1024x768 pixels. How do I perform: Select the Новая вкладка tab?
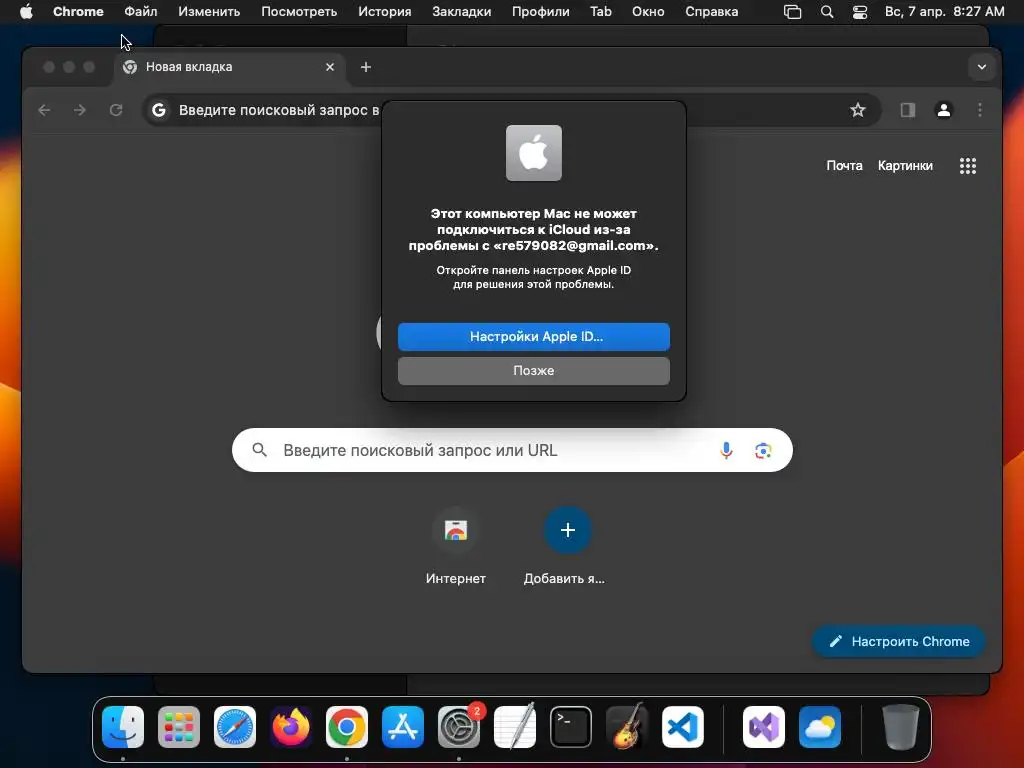229,67
